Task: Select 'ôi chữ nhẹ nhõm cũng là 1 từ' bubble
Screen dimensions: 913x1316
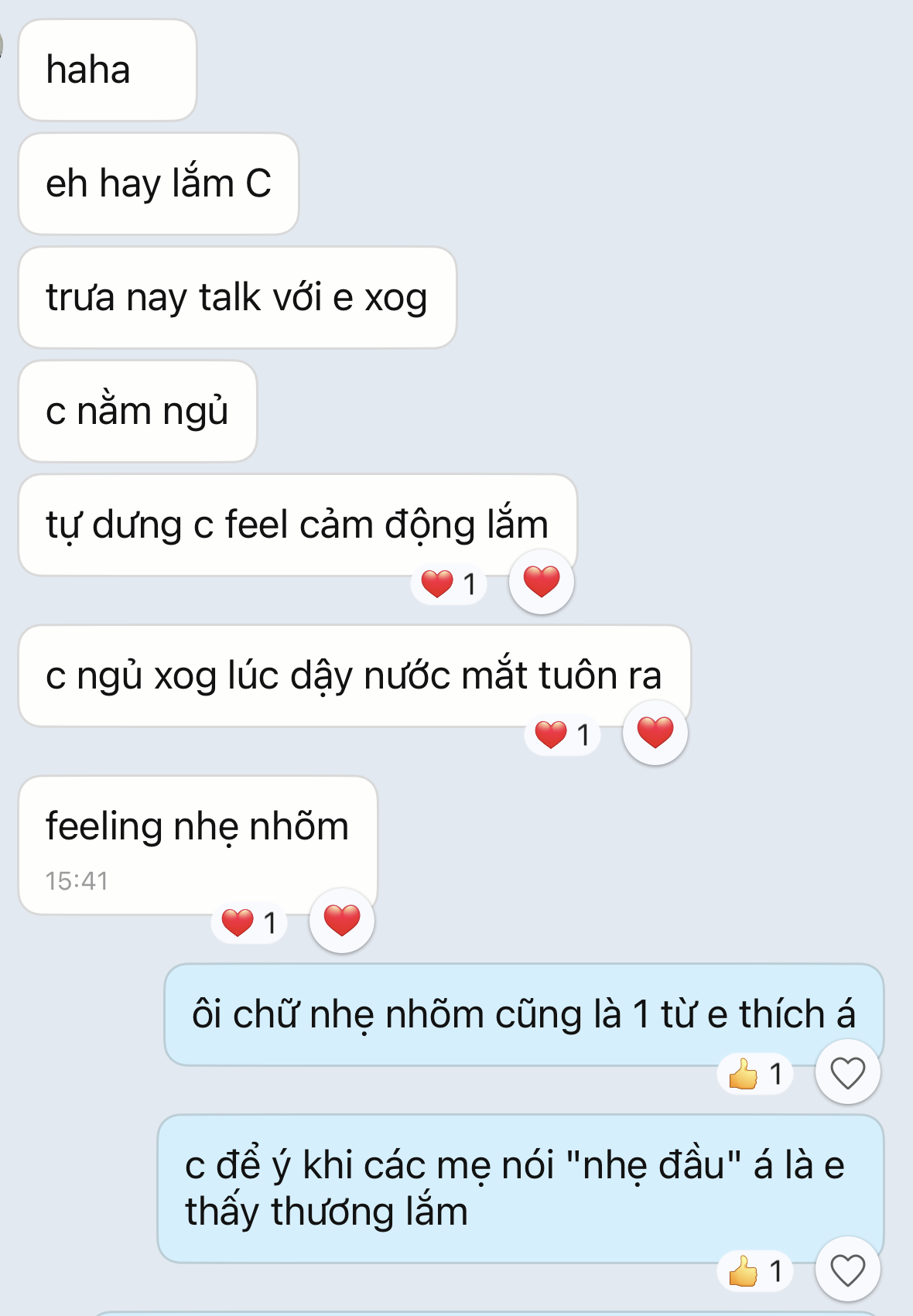Action: click(524, 1014)
